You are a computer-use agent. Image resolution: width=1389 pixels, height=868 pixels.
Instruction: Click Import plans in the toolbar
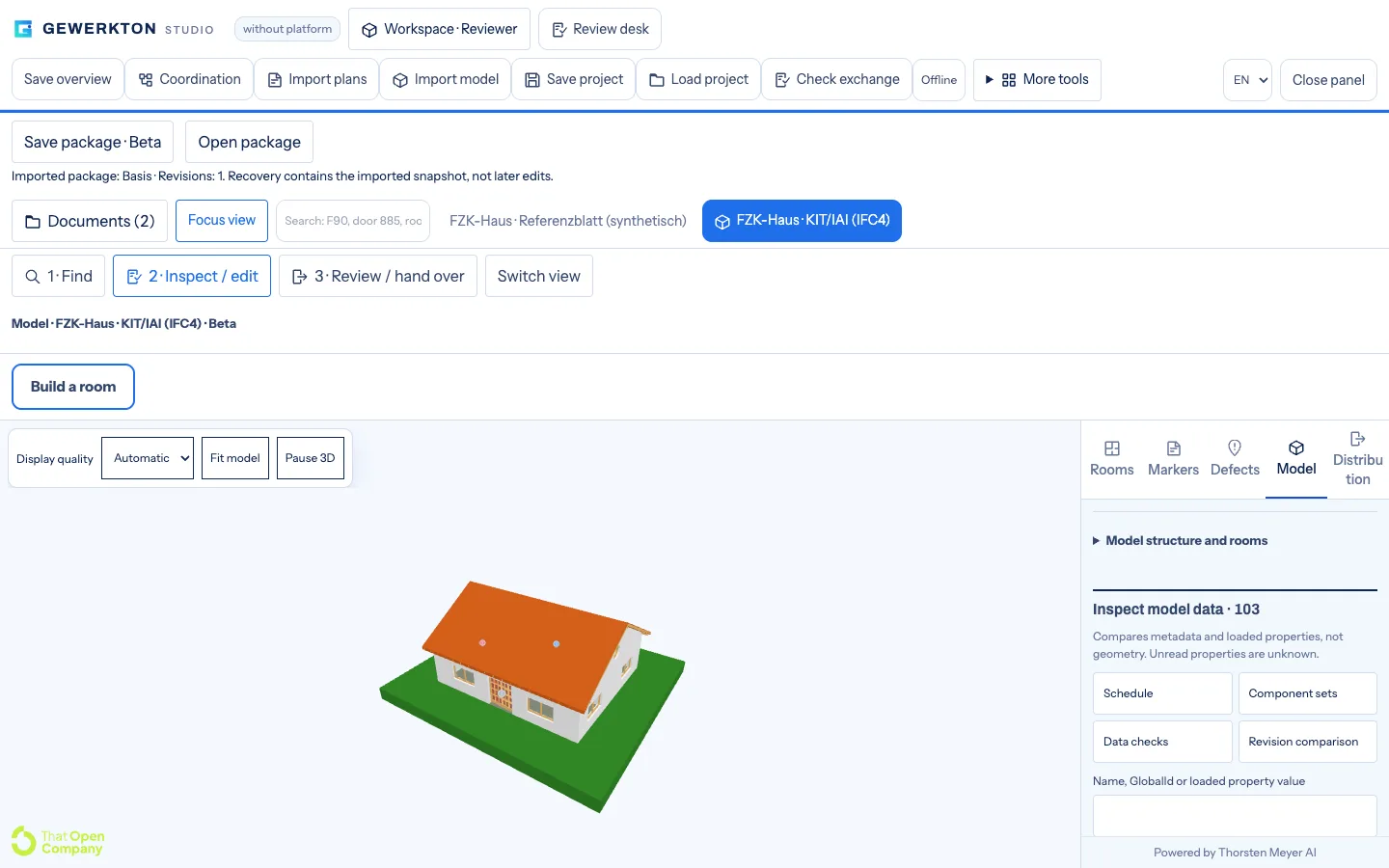point(316,79)
